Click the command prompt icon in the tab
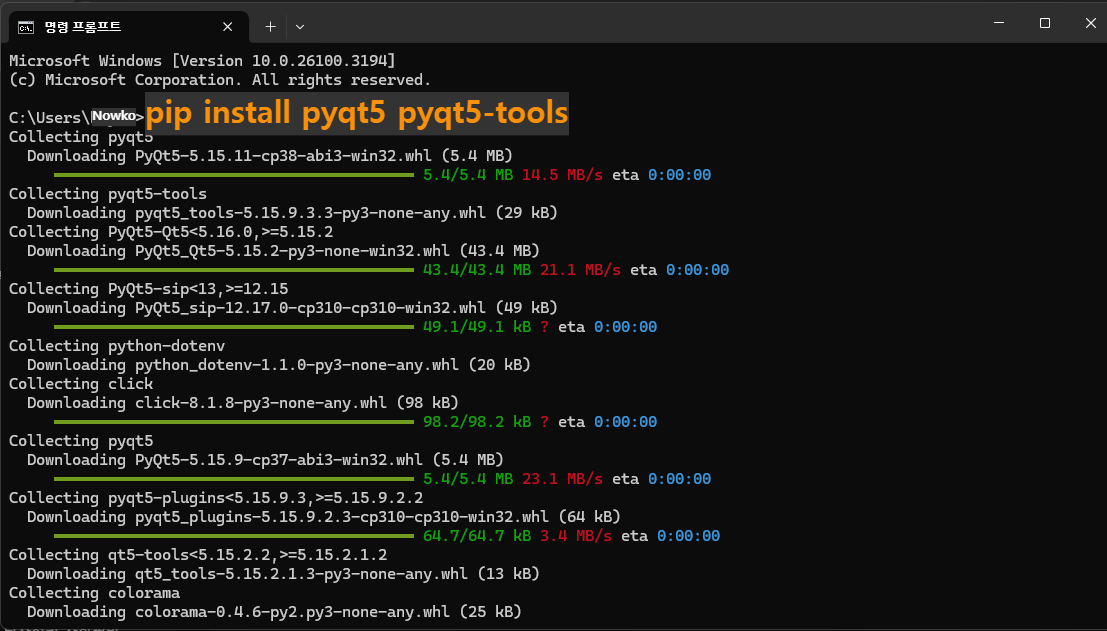The height and width of the screenshot is (631, 1107). click(26, 28)
